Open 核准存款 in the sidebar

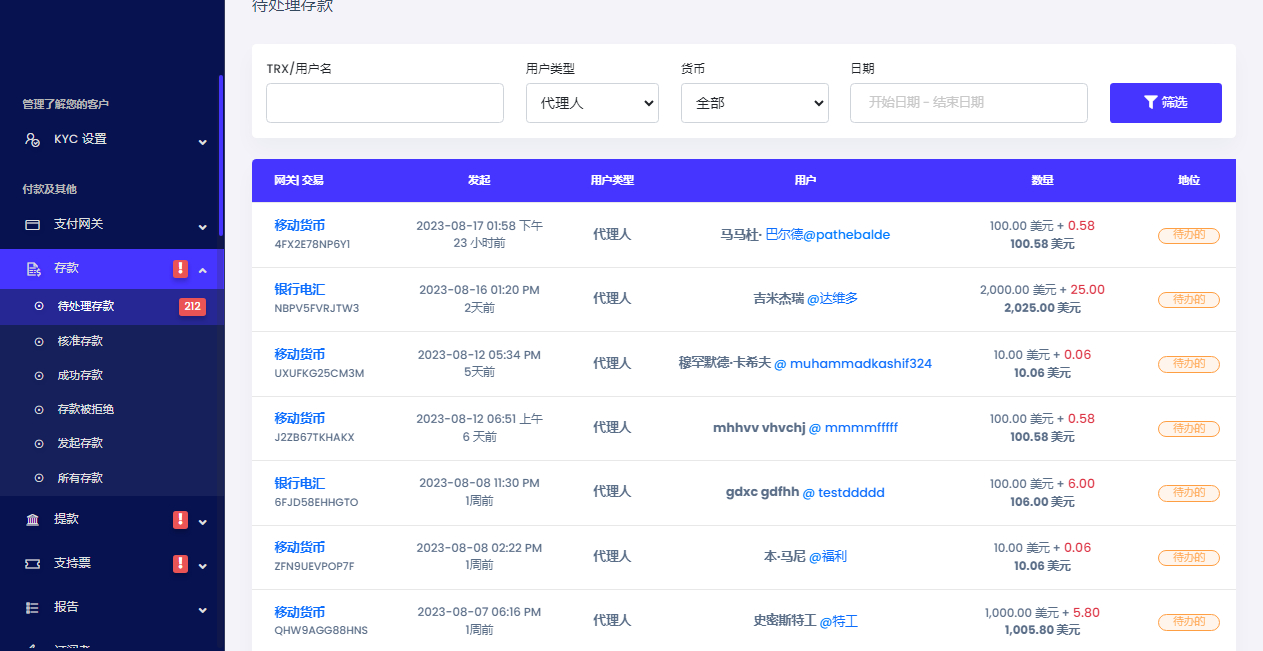(x=80, y=341)
